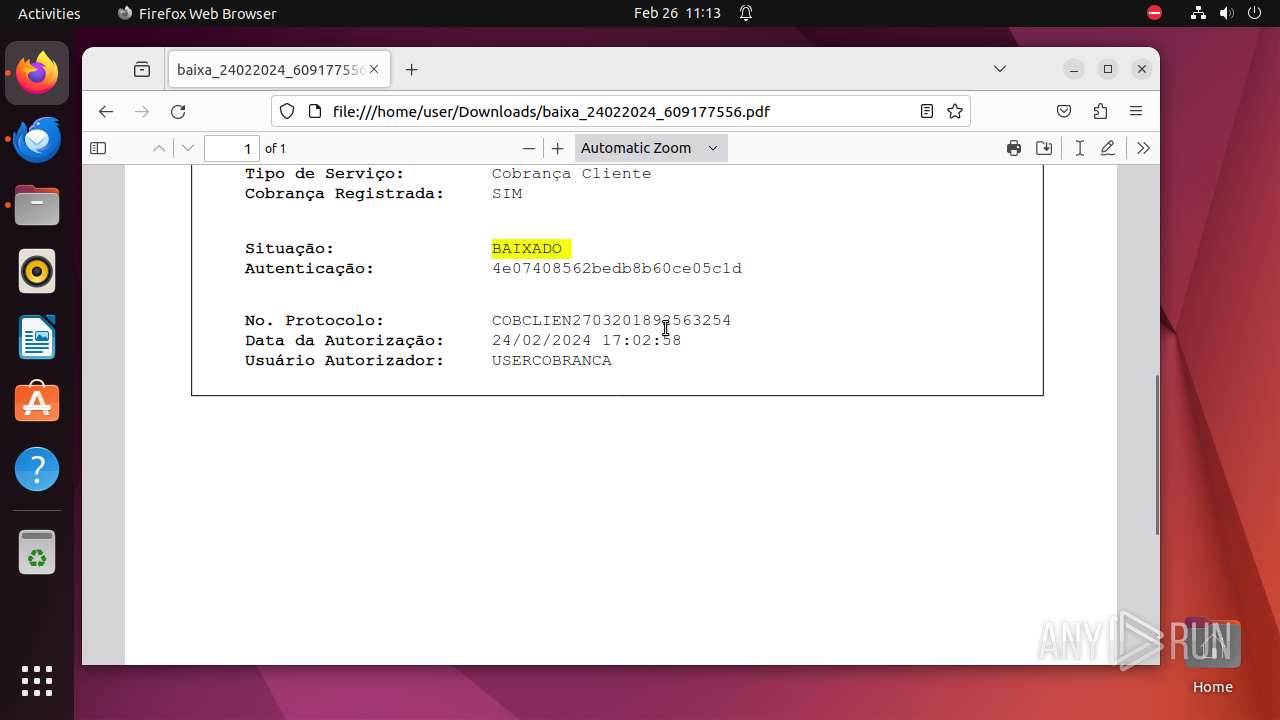Image resolution: width=1280 pixels, height=720 pixels.
Task: Minimize the Firefox window
Action: pyautogui.click(x=1074, y=69)
